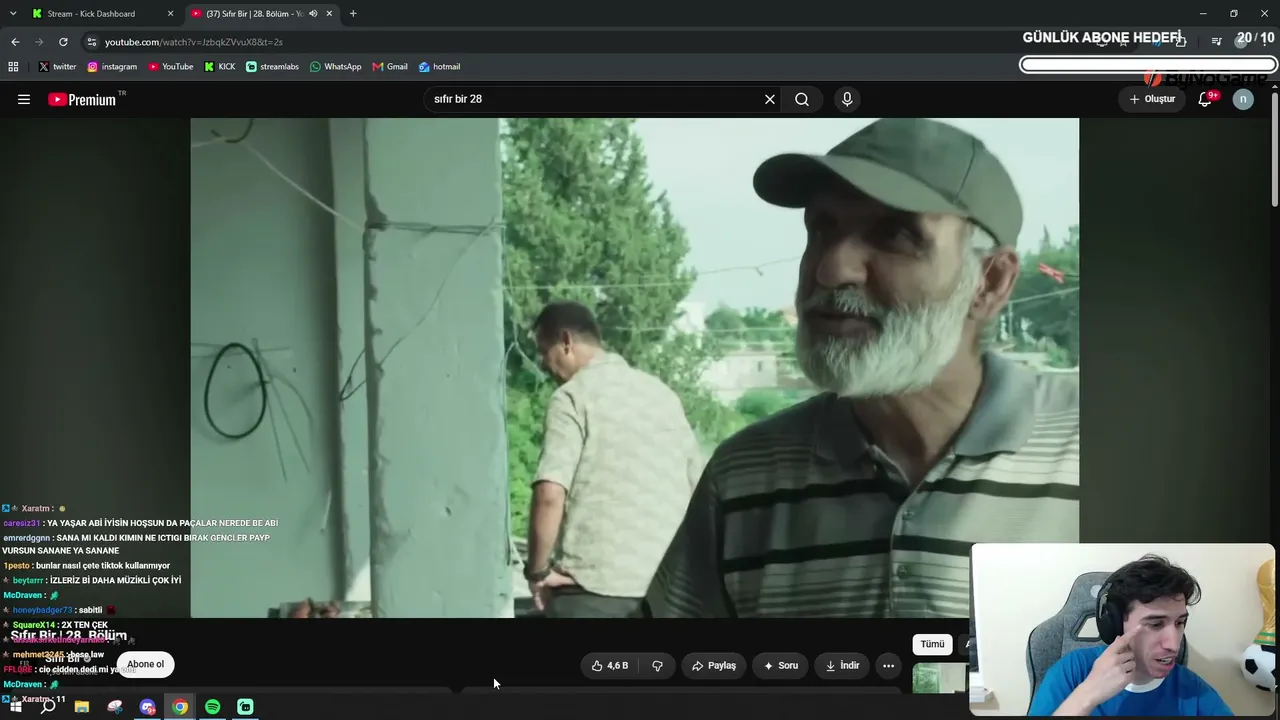The height and width of the screenshot is (720, 1280).
Task: Select the Tümü filter chip
Action: (x=932, y=644)
